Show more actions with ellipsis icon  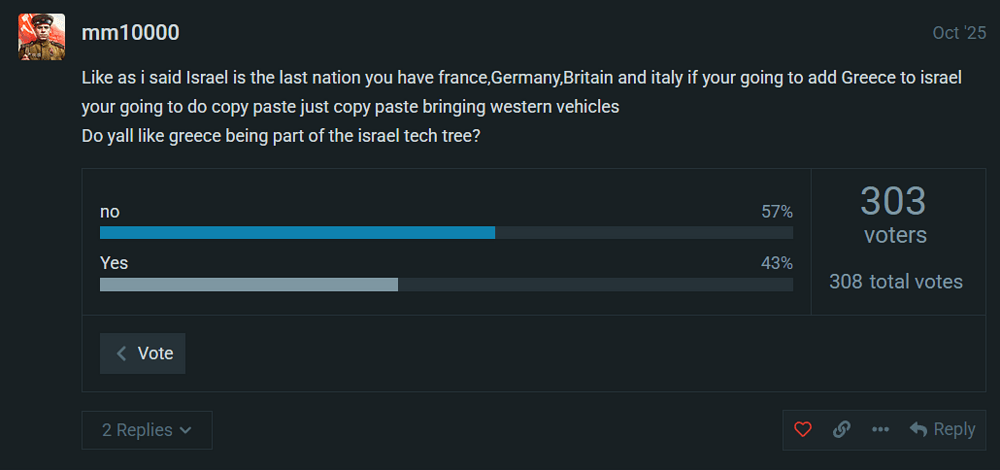880,429
